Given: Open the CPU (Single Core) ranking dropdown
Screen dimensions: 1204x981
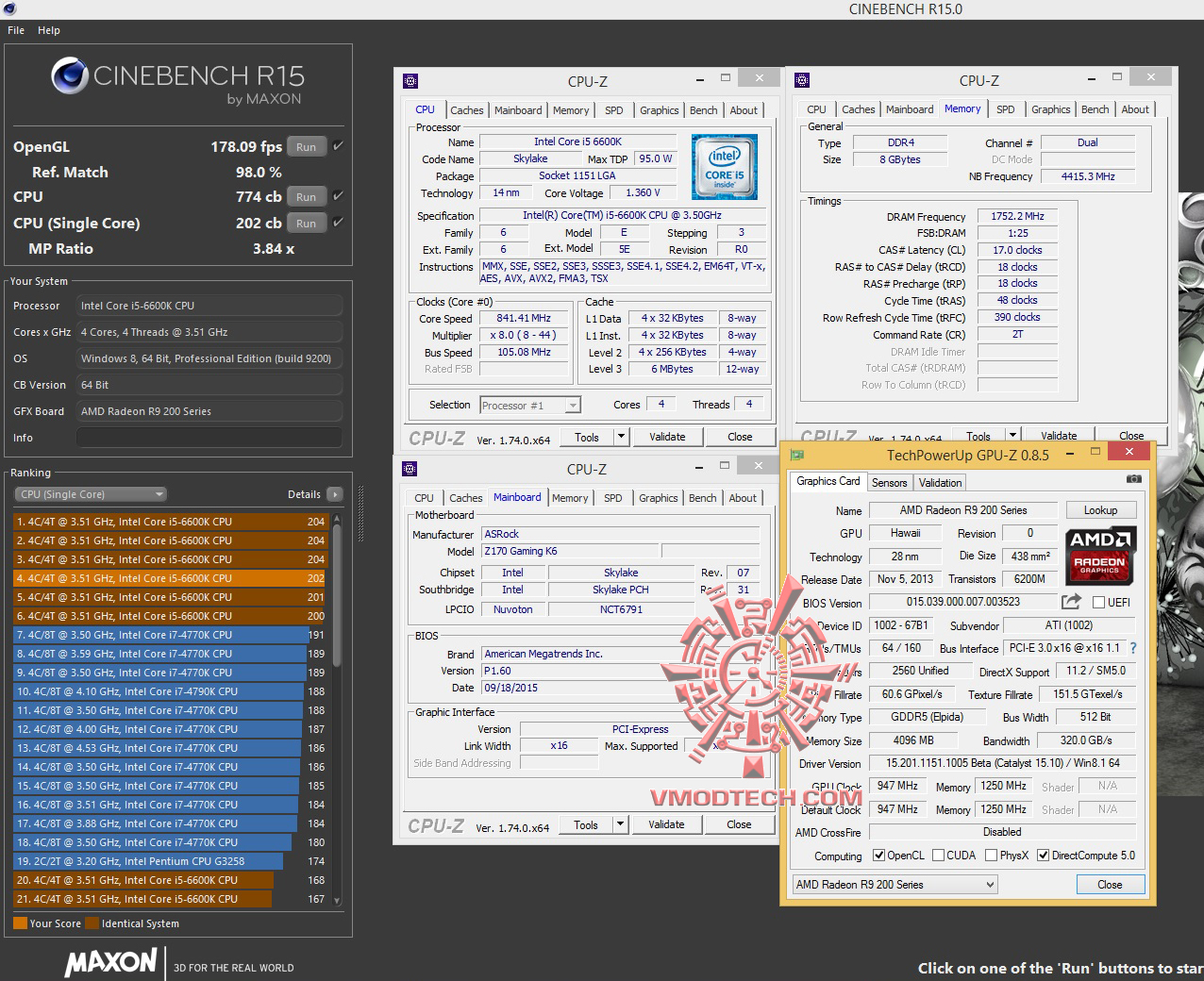Looking at the screenshot, I should 91,494.
